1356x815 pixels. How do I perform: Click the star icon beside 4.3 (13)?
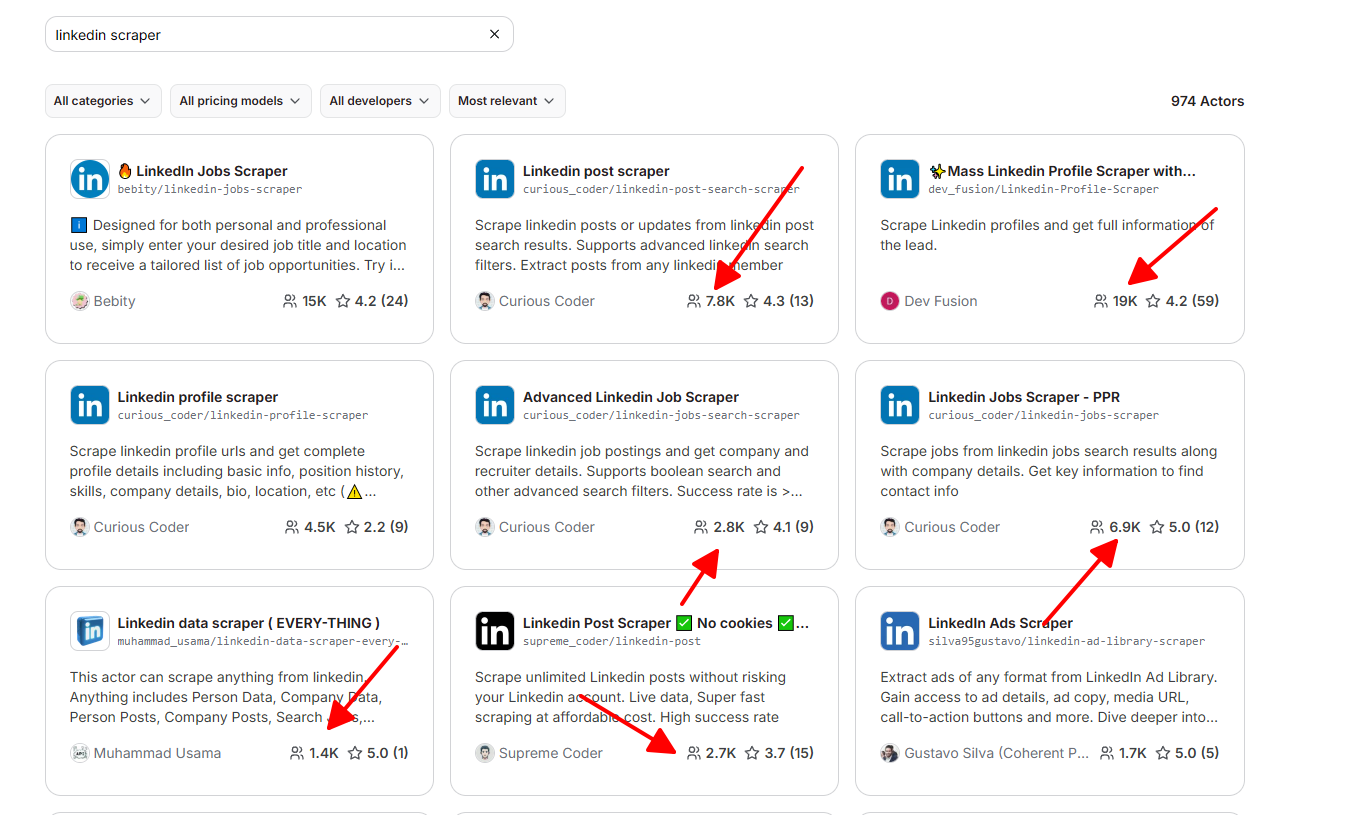pyautogui.click(x=751, y=301)
